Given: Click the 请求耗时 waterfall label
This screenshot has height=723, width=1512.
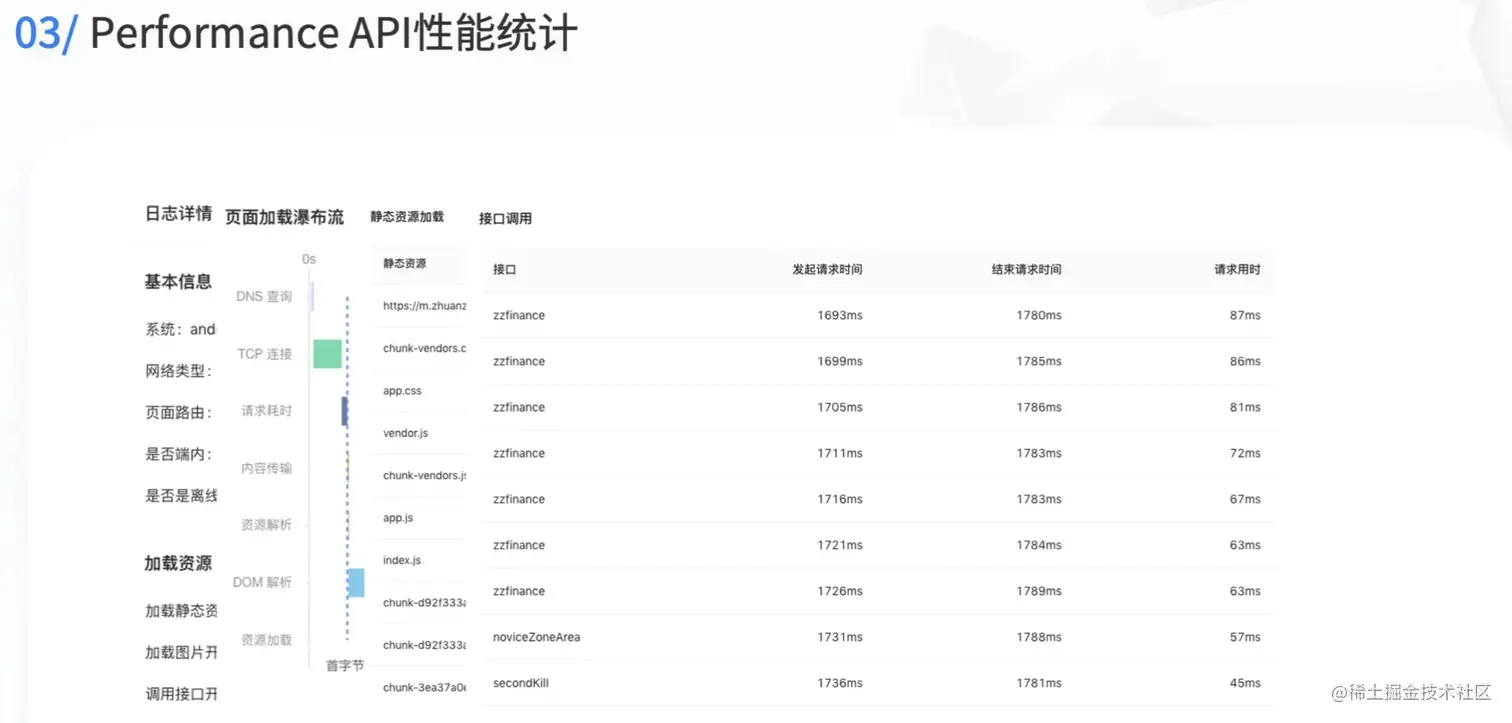Looking at the screenshot, I should [x=267, y=411].
